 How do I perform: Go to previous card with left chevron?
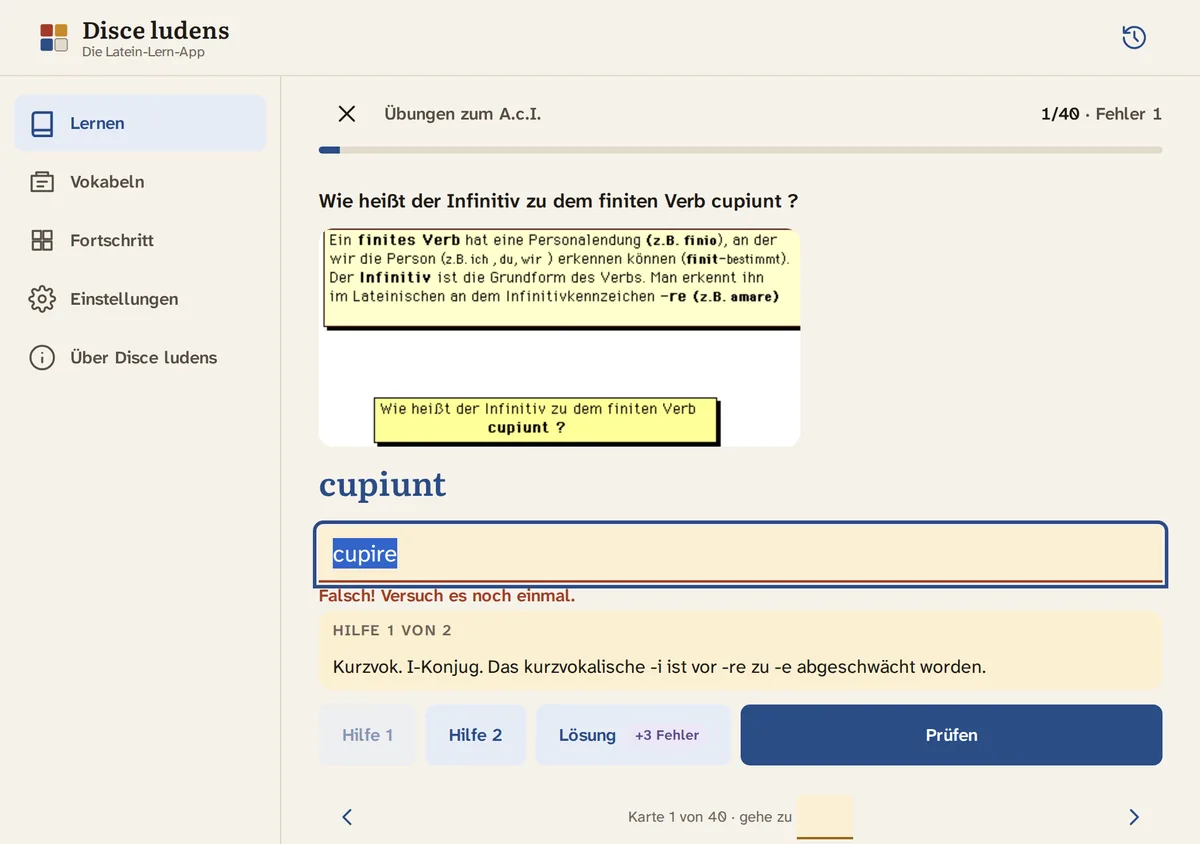tap(347, 817)
